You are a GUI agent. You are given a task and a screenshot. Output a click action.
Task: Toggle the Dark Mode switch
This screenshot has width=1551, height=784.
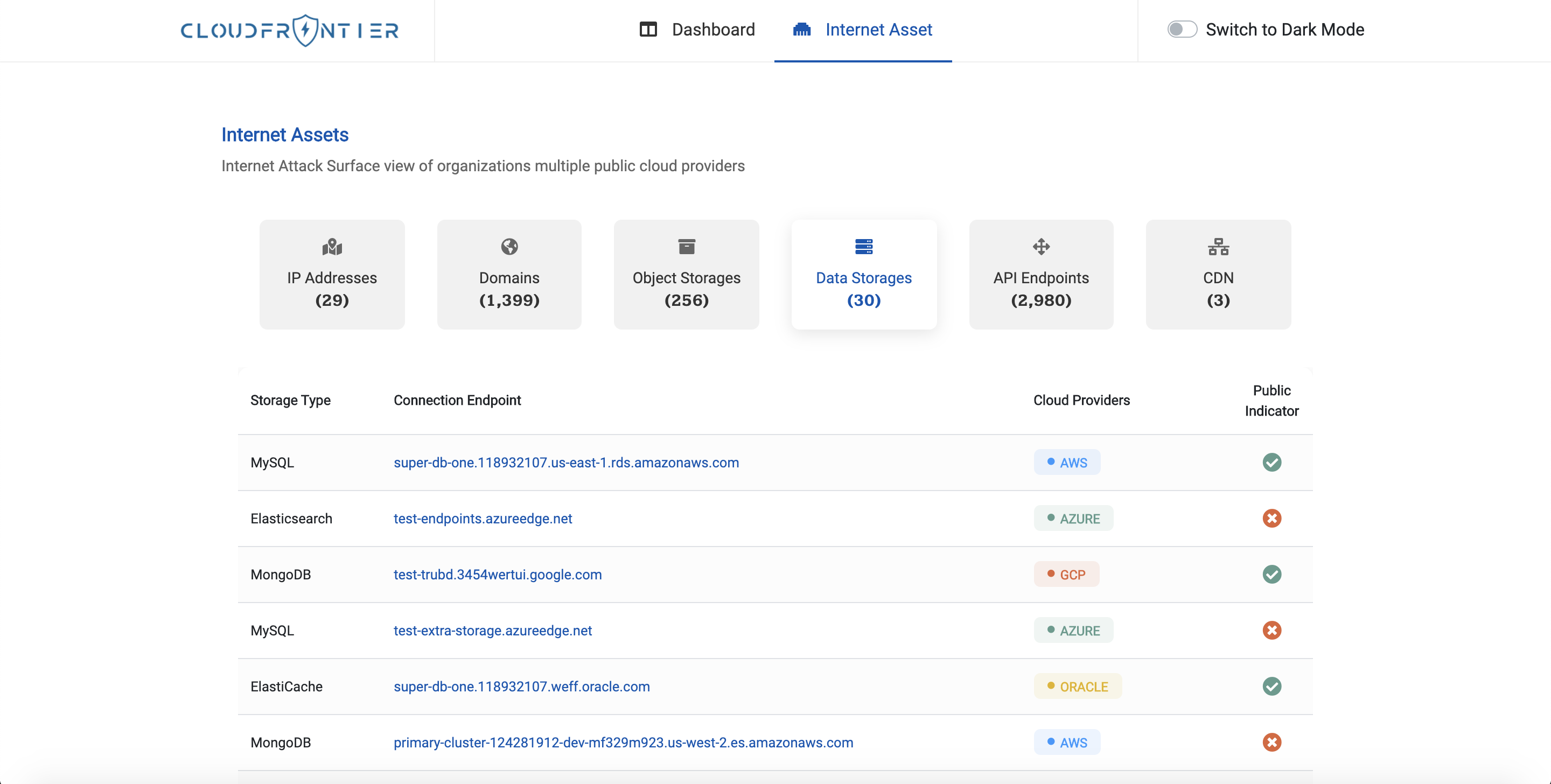[1182, 30]
